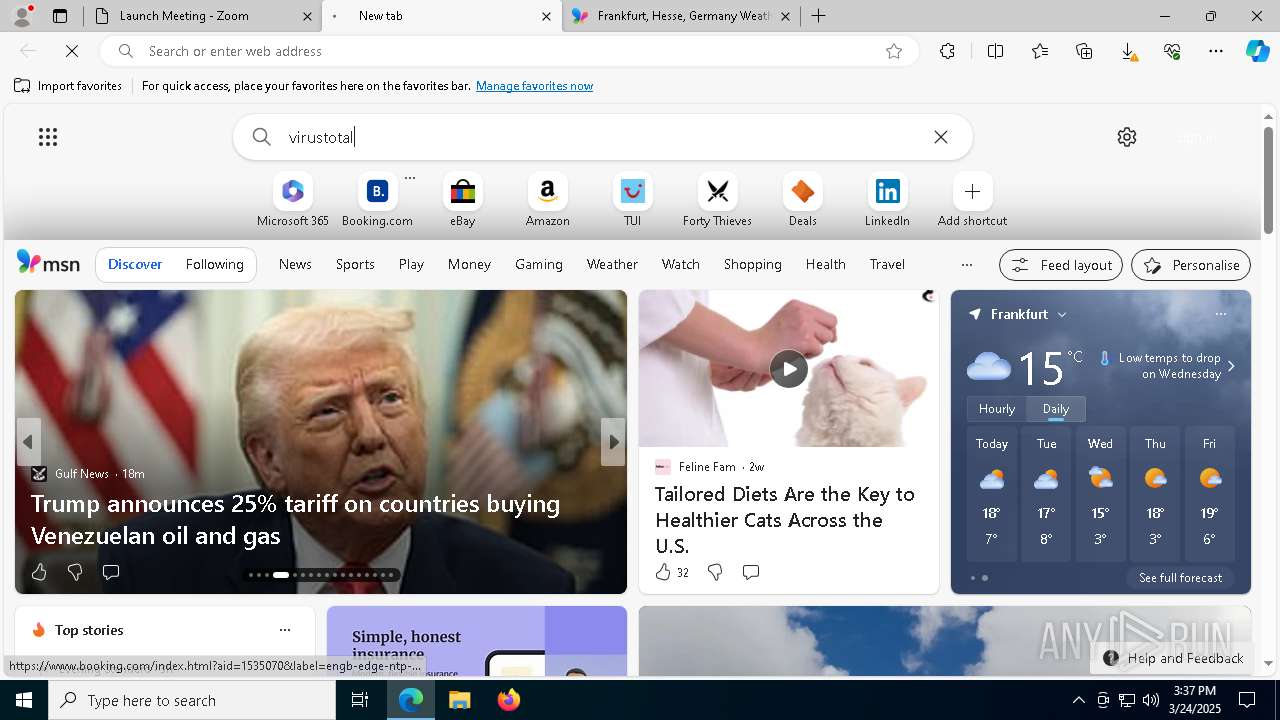Select Following feed tab

click(x=214, y=264)
